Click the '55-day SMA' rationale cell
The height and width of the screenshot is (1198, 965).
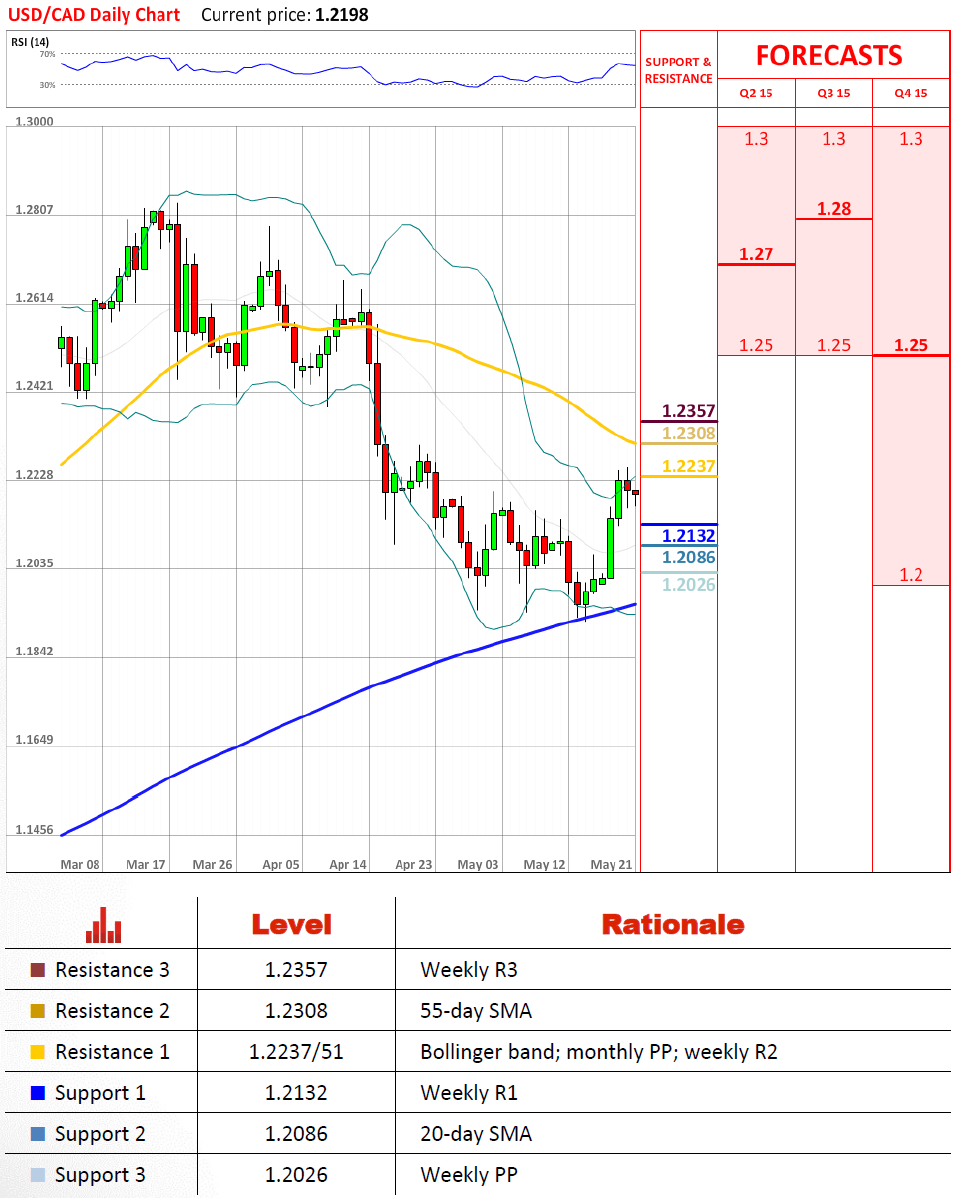click(x=475, y=1011)
